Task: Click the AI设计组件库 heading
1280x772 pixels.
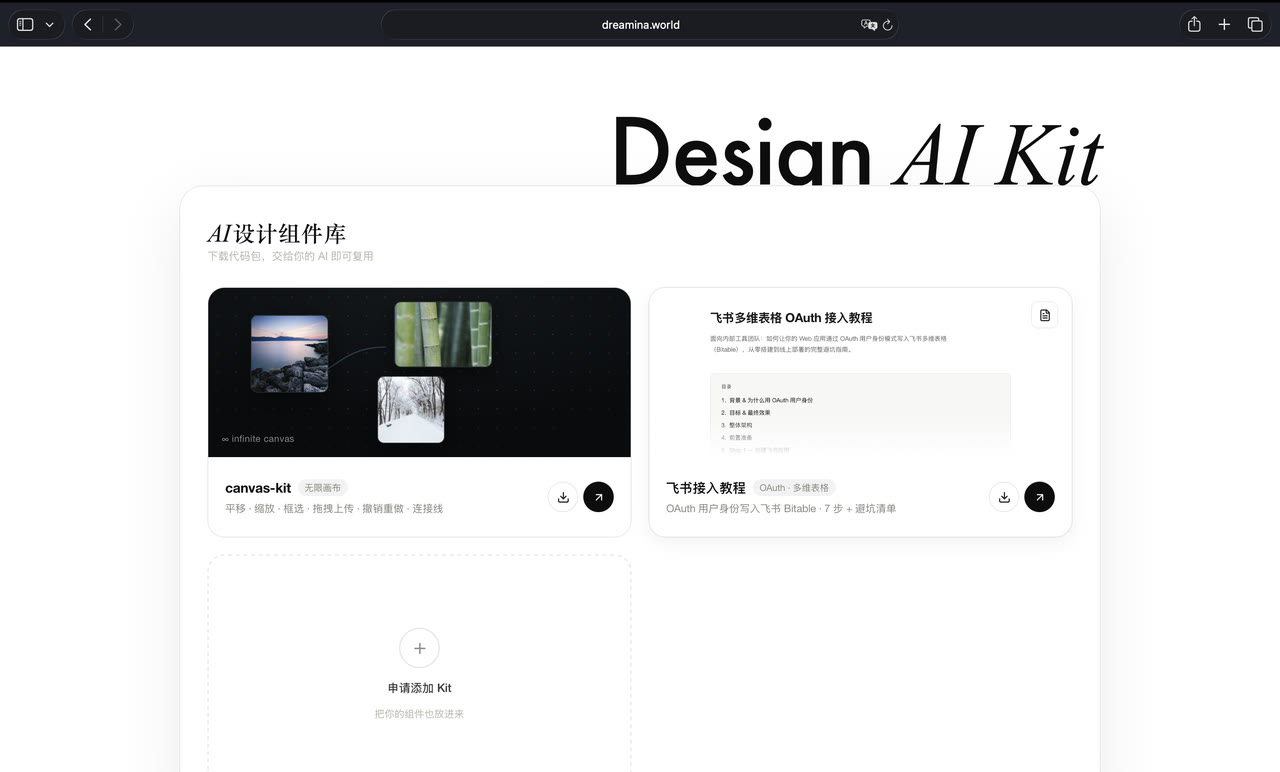Action: pyautogui.click(x=276, y=234)
